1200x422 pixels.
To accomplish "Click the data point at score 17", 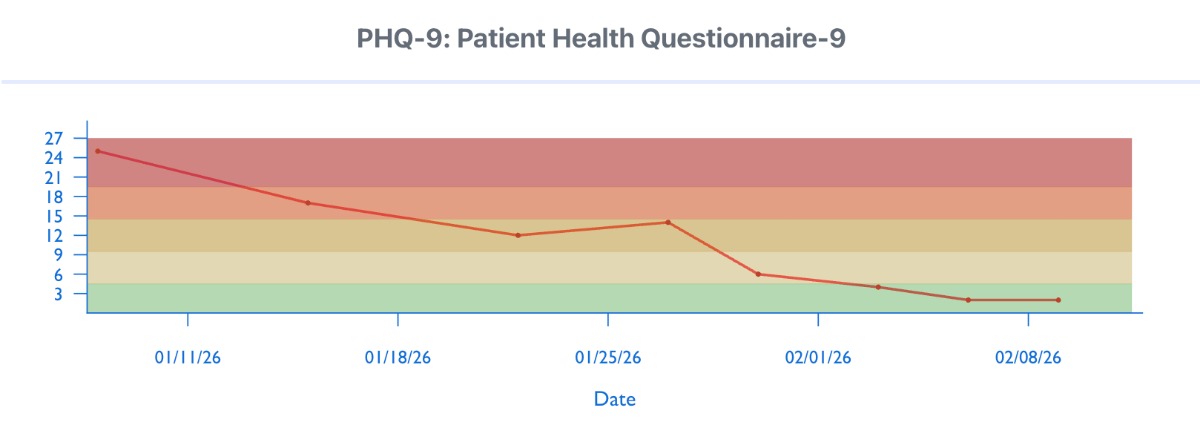I will pyautogui.click(x=308, y=203).
